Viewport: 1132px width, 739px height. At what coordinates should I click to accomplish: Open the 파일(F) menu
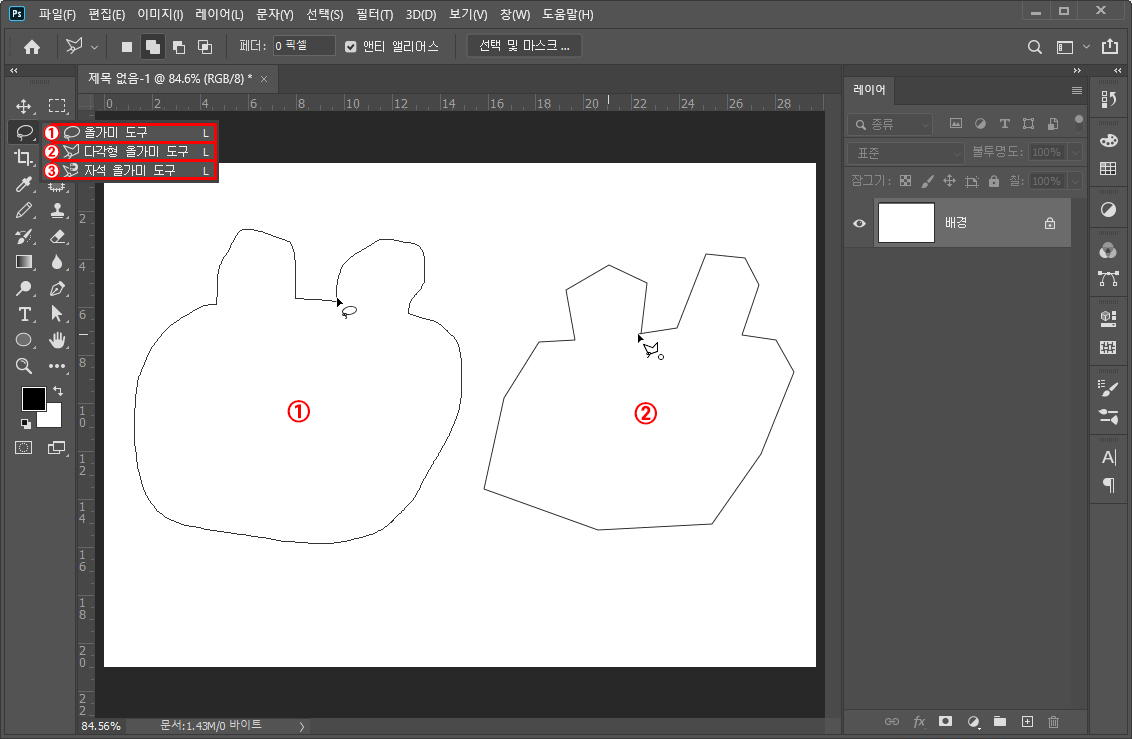57,14
